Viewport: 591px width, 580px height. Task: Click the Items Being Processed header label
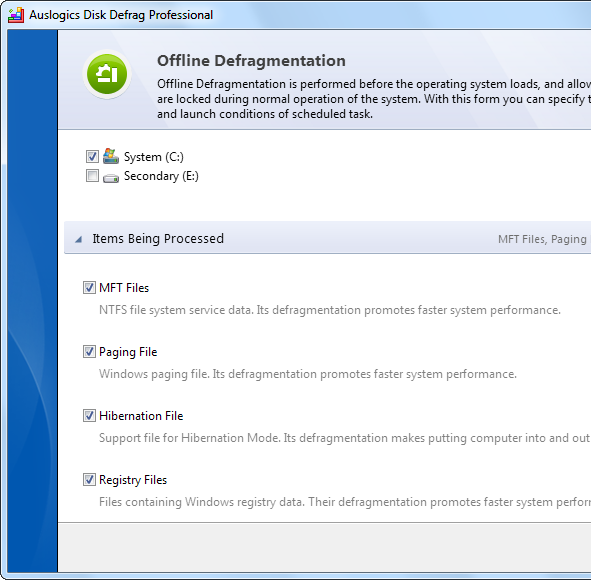[158, 239]
